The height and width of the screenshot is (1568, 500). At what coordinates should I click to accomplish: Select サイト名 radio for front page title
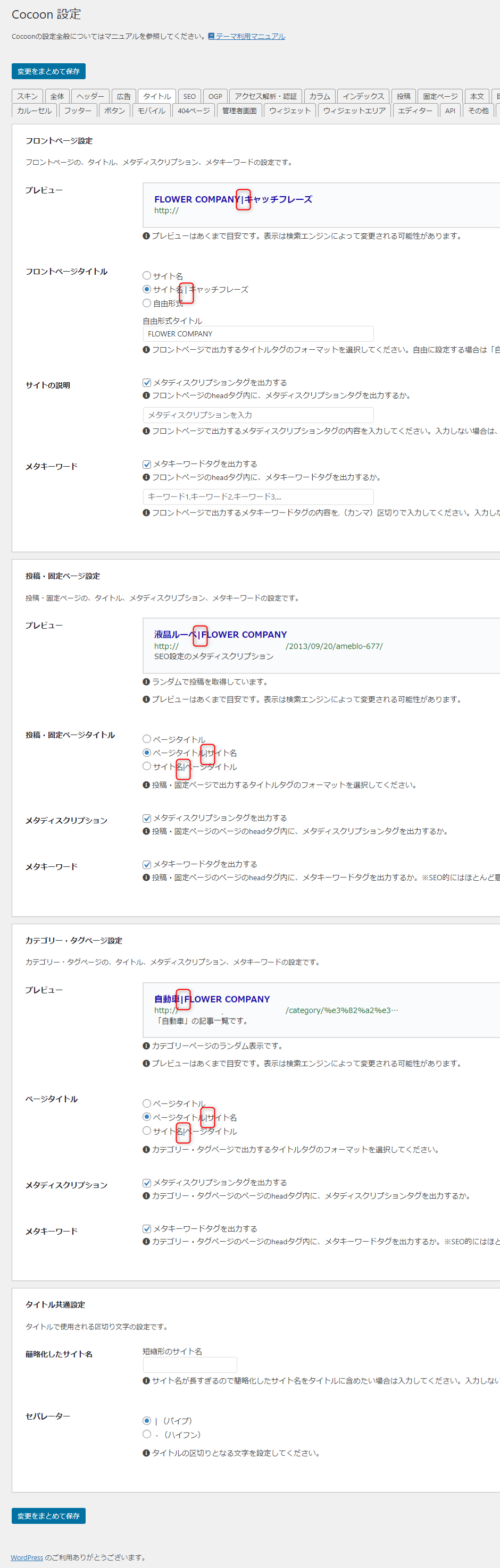[147, 276]
